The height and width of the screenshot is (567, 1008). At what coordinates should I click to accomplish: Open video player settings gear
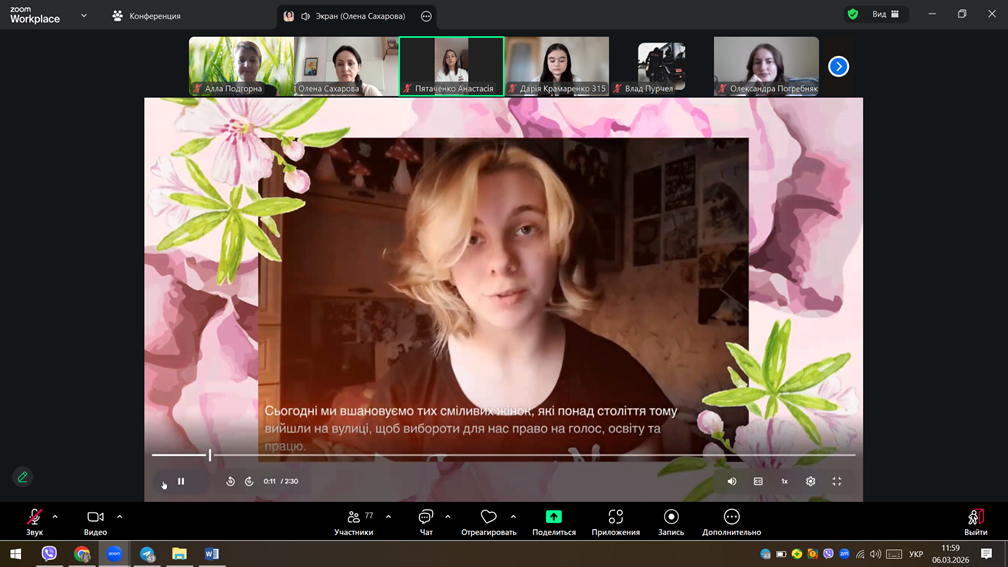pyautogui.click(x=810, y=481)
